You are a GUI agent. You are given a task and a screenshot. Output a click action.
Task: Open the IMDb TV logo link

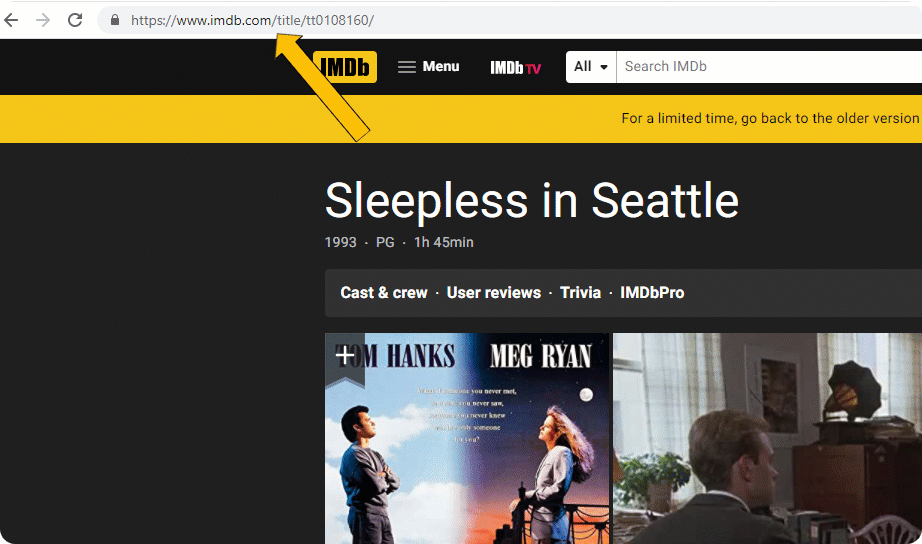(x=516, y=68)
